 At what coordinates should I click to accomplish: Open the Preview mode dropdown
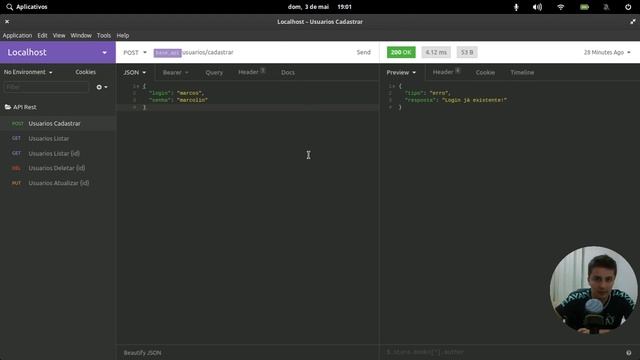tap(401, 72)
